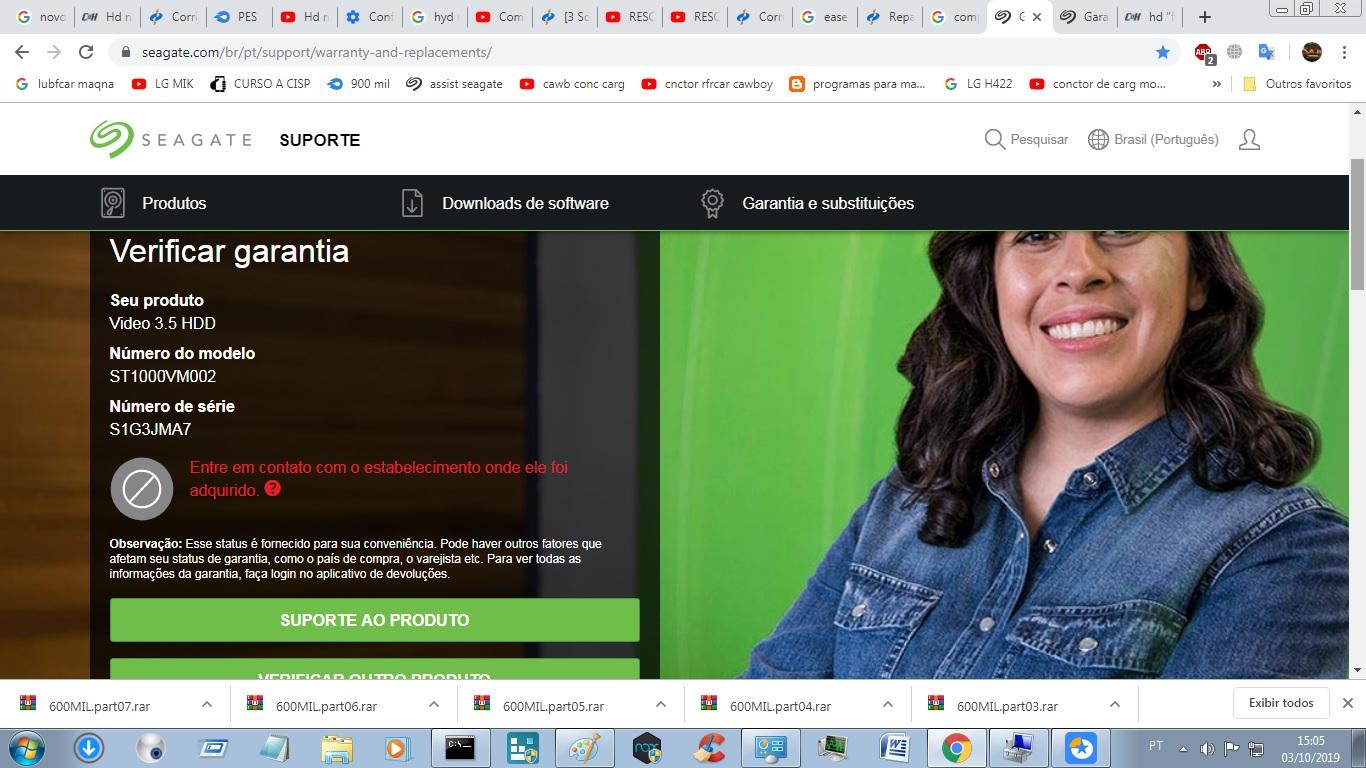Click the user account profile icon
Screen dimensions: 1366x768
coord(1249,139)
